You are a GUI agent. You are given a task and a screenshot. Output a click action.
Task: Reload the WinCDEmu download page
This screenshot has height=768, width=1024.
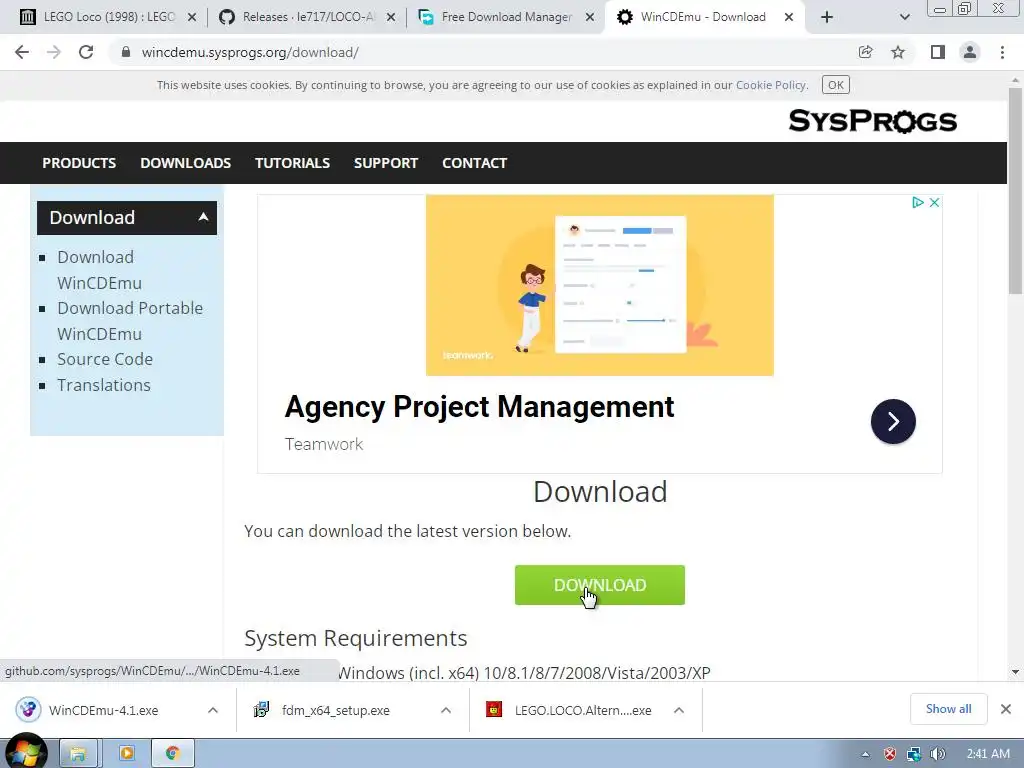86,52
